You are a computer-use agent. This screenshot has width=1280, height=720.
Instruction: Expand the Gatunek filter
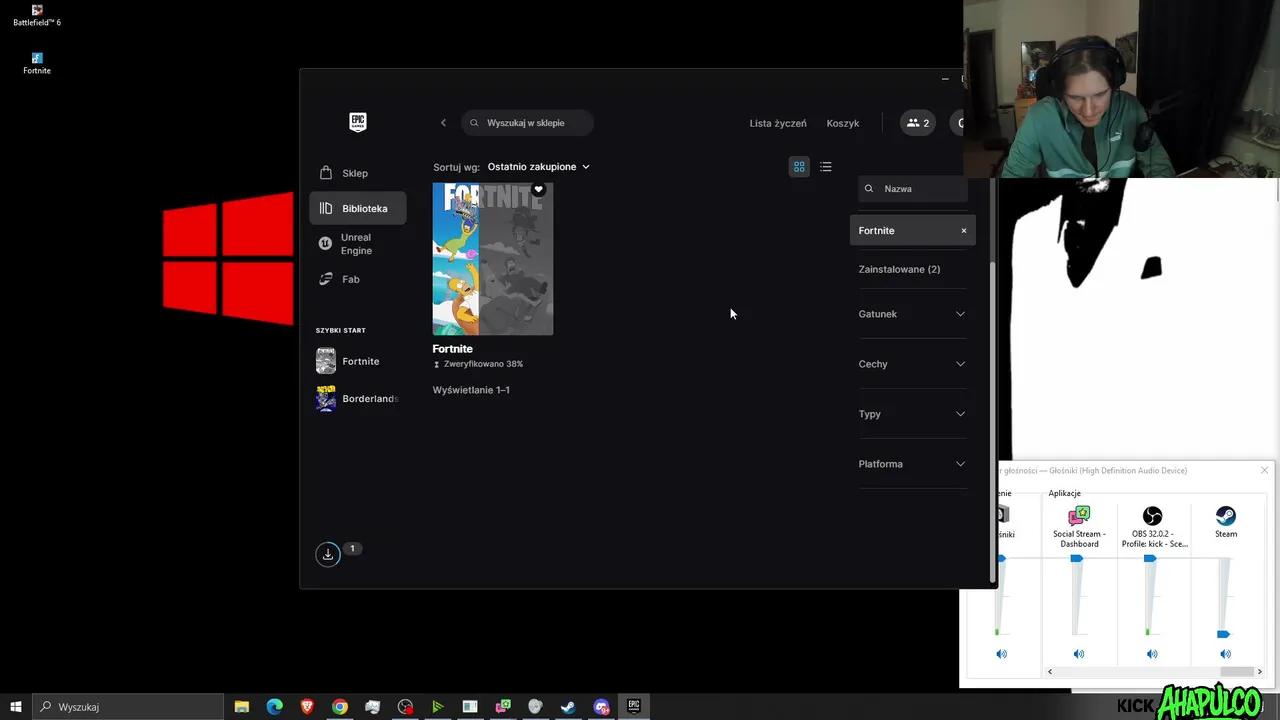pyautogui.click(x=912, y=314)
